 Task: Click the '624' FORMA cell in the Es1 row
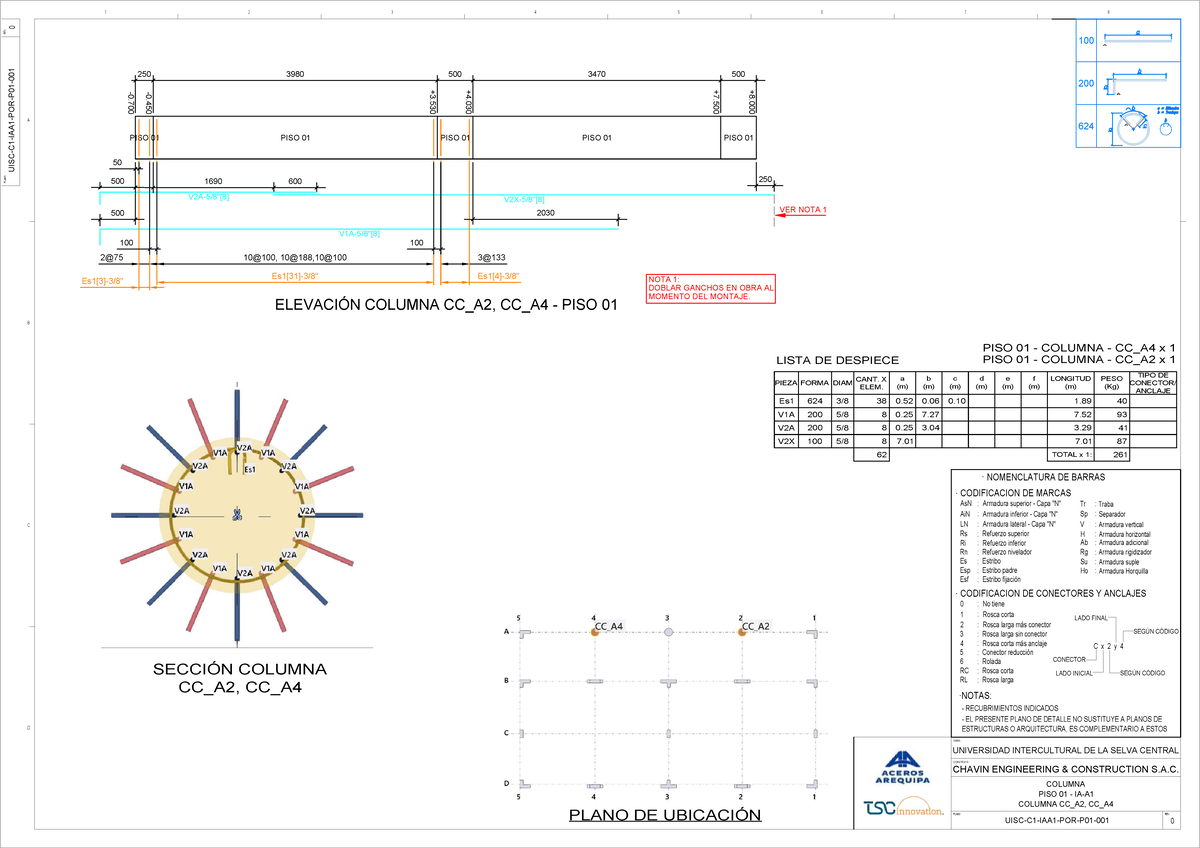815,401
